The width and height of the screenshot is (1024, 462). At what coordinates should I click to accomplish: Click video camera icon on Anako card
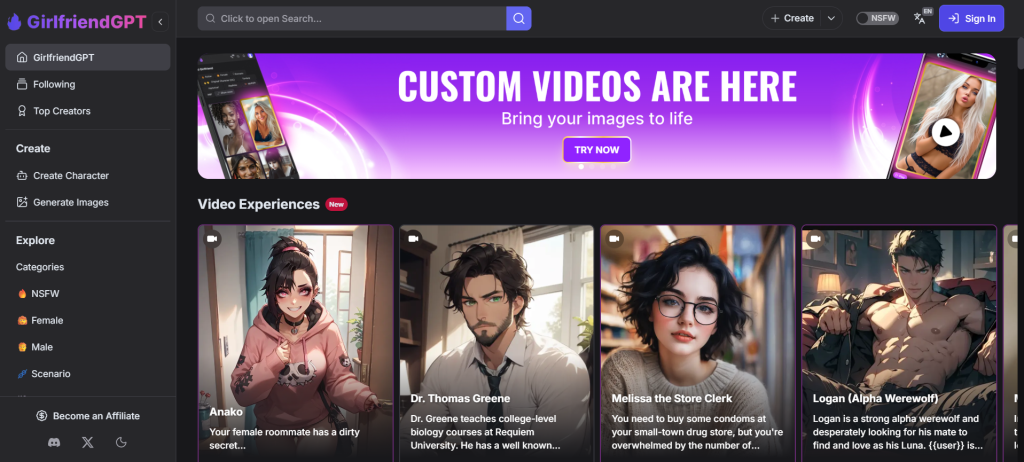point(212,239)
